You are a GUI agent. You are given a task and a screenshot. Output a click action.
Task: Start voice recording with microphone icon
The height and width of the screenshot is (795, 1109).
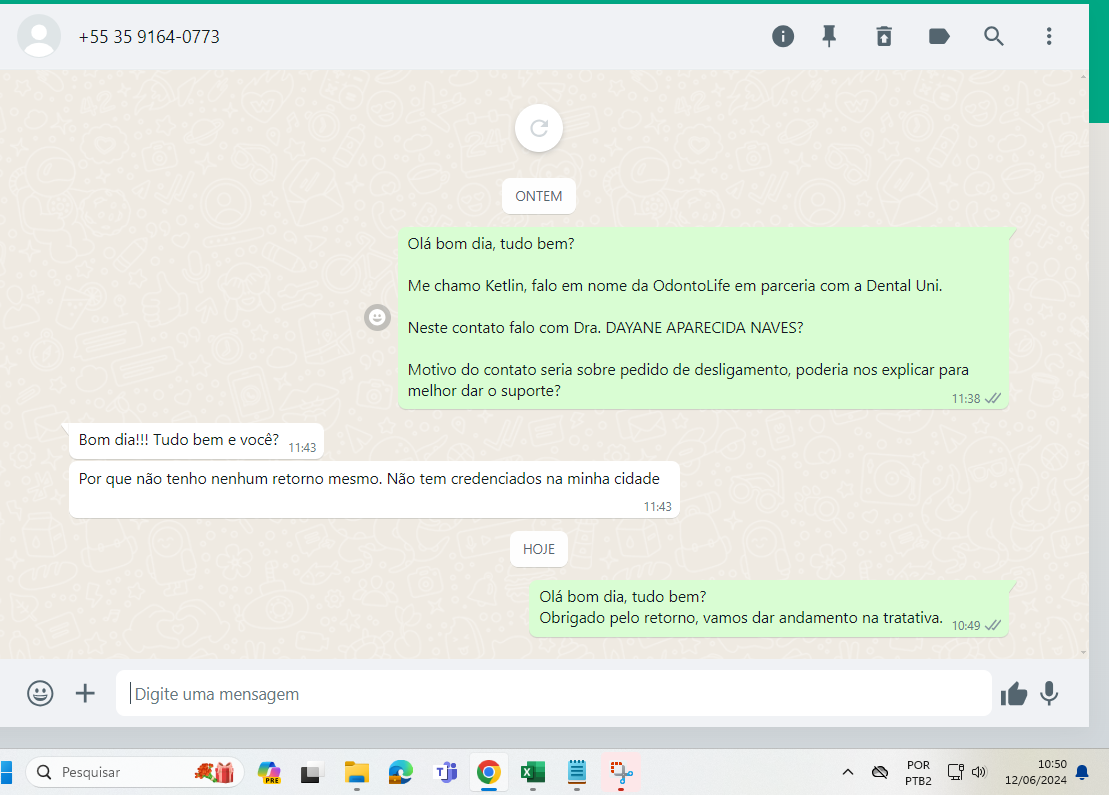1050,693
